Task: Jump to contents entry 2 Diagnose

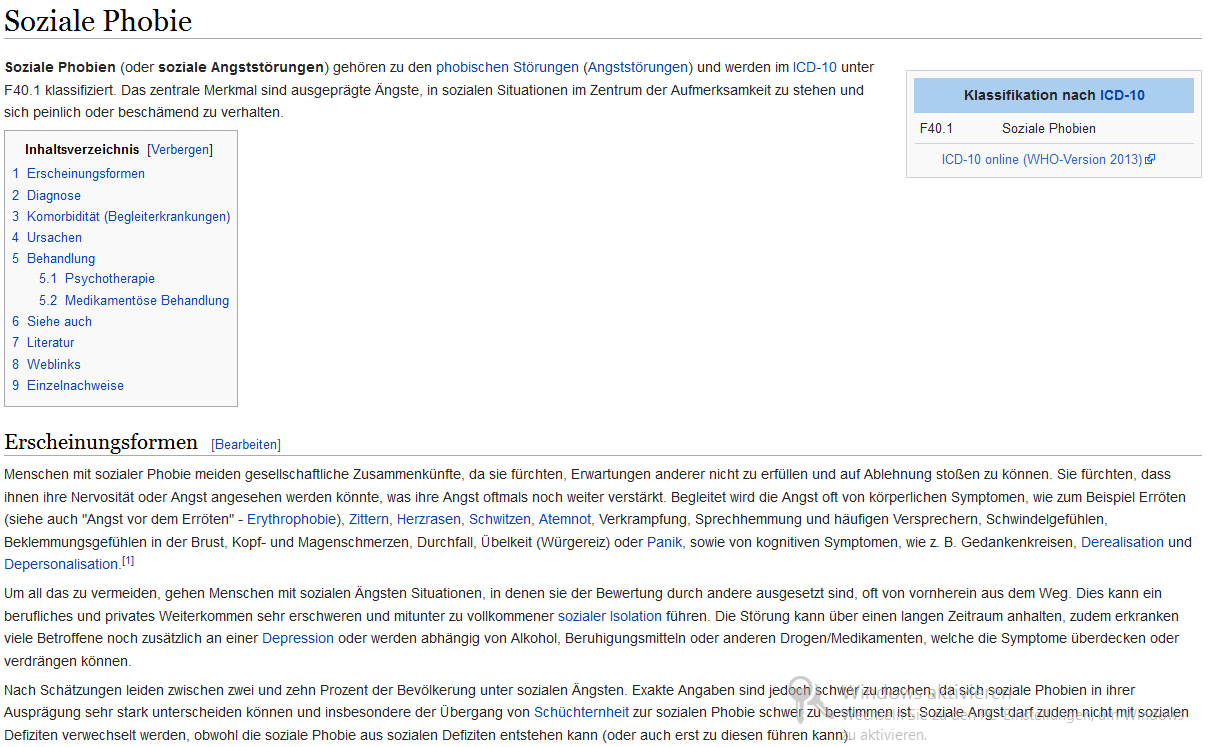Action: coord(46,195)
